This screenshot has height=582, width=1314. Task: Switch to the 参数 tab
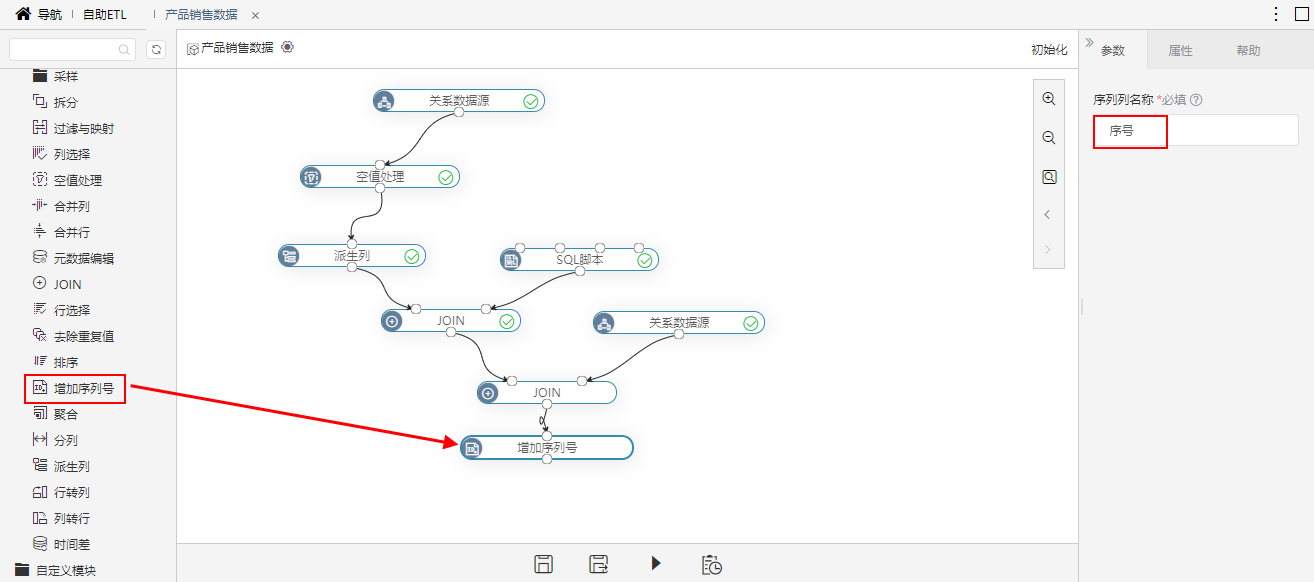click(1113, 50)
